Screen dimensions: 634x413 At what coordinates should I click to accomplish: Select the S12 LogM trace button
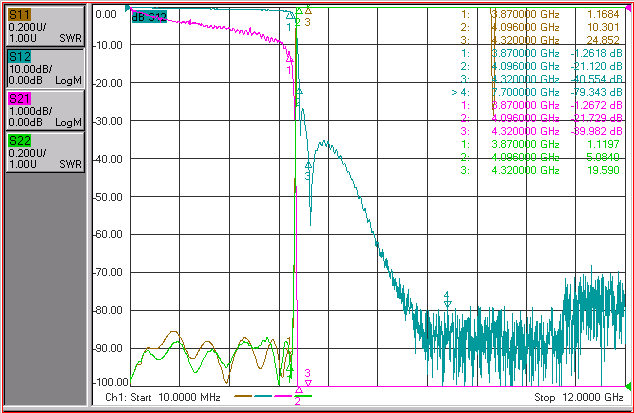(x=45, y=68)
